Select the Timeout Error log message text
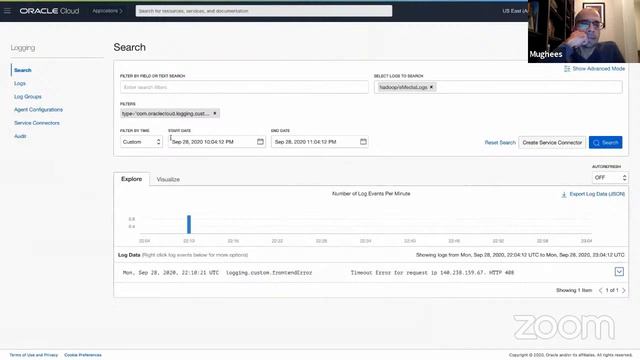This screenshot has width=640, height=360. tap(432, 273)
